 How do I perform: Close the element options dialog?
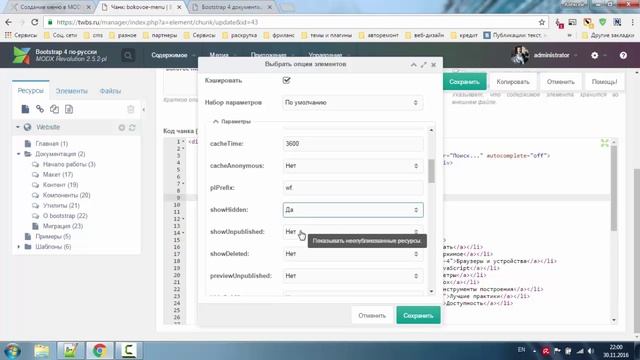(x=433, y=64)
